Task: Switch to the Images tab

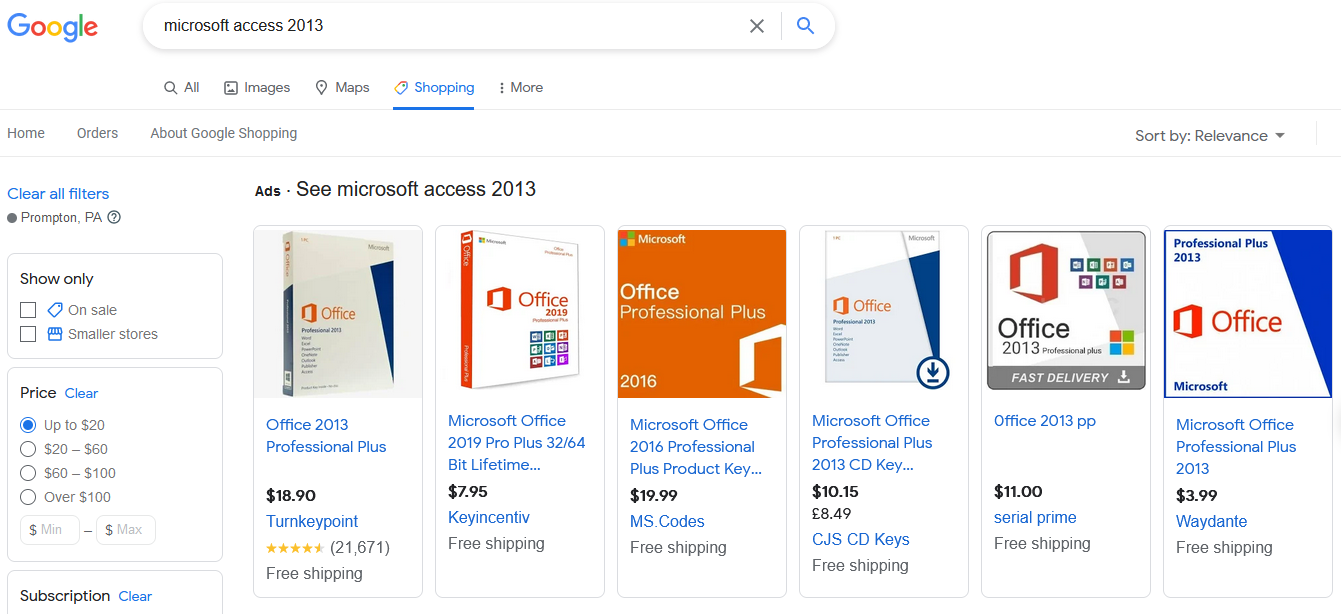Action: [x=257, y=88]
